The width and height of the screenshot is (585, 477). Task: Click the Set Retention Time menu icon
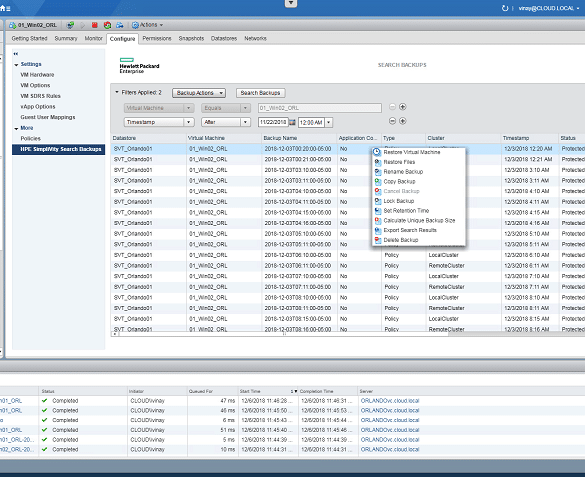tap(378, 211)
